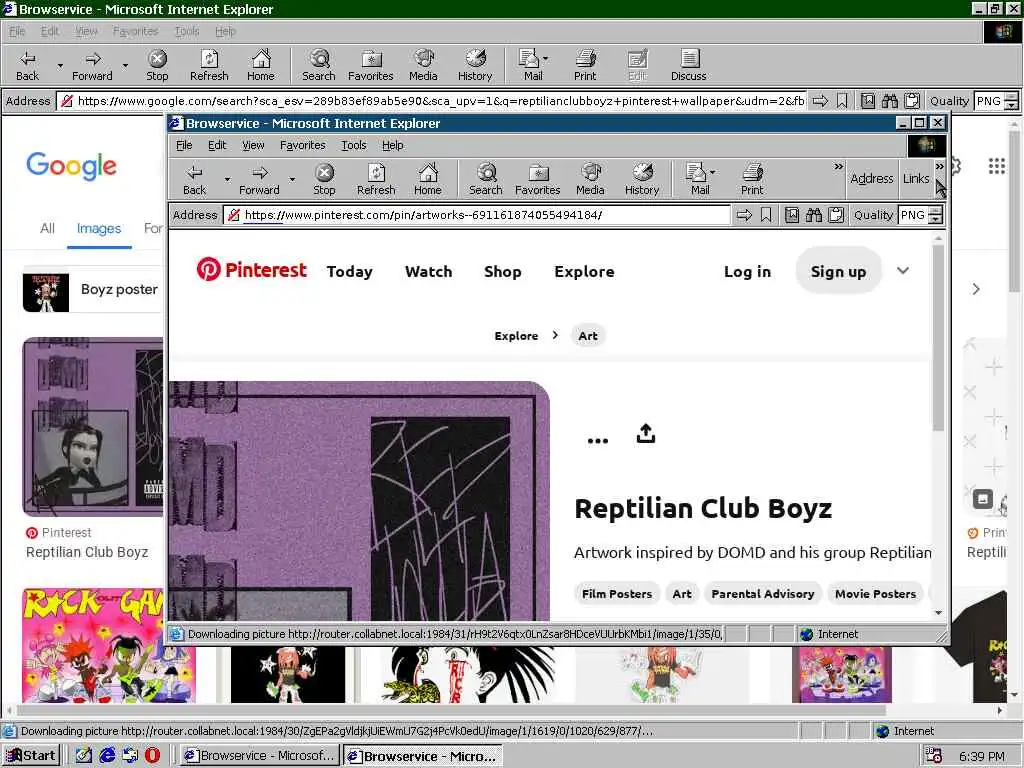Image resolution: width=1024 pixels, height=768 pixels.
Task: Go Home in the background Google window
Action: pos(261,65)
